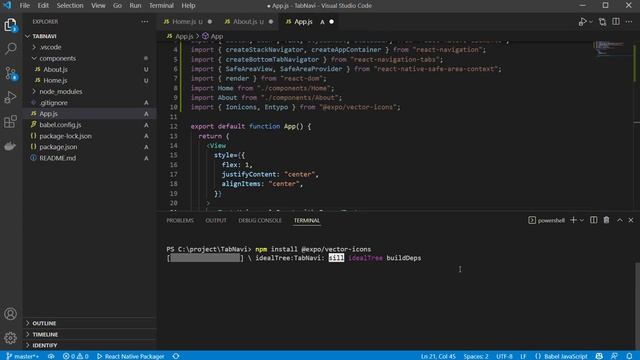Show errors and warnings count
Screen dimensions: 640x360
click(x=76, y=356)
